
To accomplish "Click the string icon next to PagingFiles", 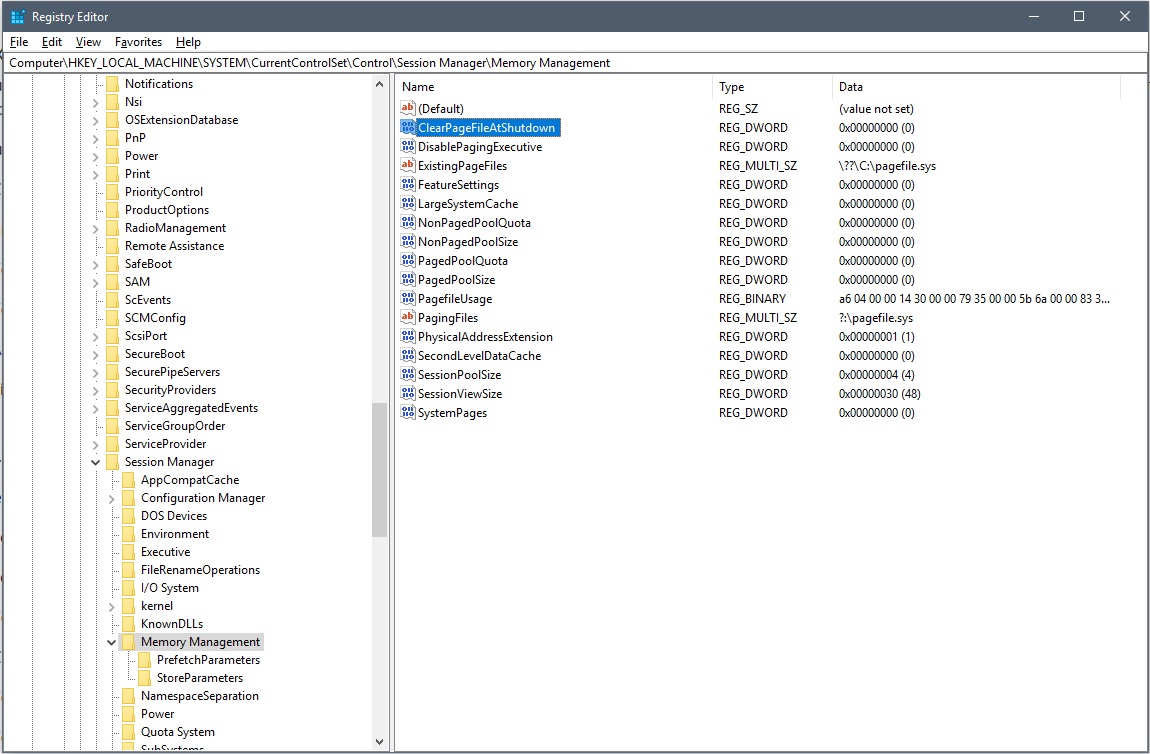I will 408,318.
